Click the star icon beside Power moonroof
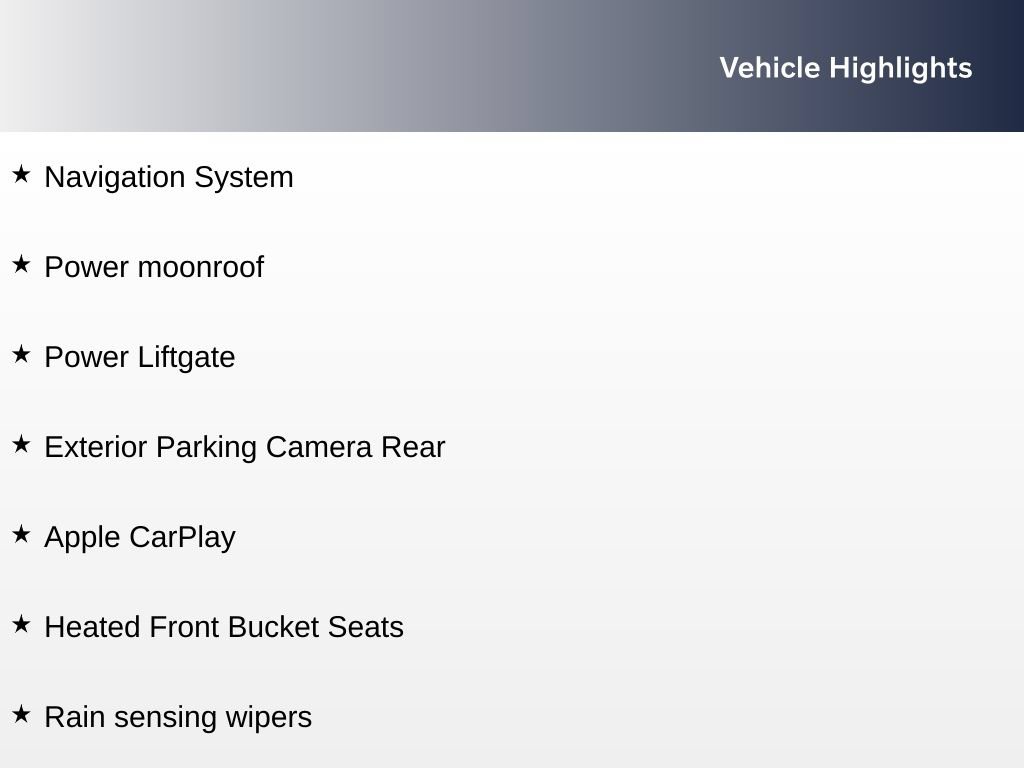This screenshot has height=768, width=1024. coord(21,264)
